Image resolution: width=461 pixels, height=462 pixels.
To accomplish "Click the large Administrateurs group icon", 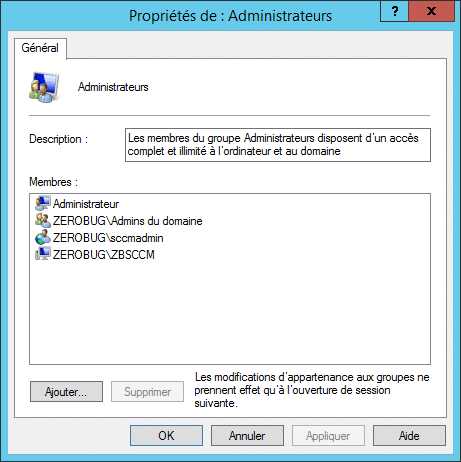I will point(44,87).
